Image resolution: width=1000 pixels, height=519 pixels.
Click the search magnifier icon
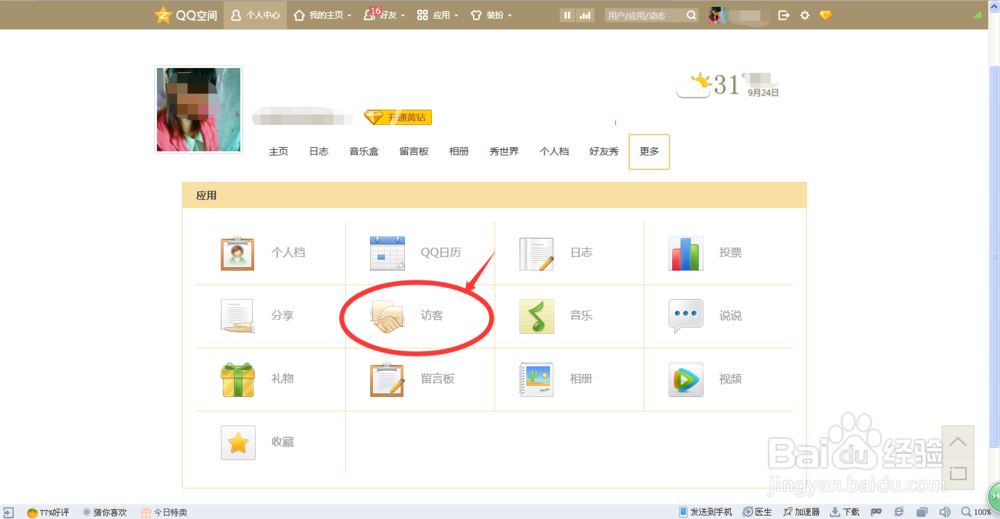[691, 15]
